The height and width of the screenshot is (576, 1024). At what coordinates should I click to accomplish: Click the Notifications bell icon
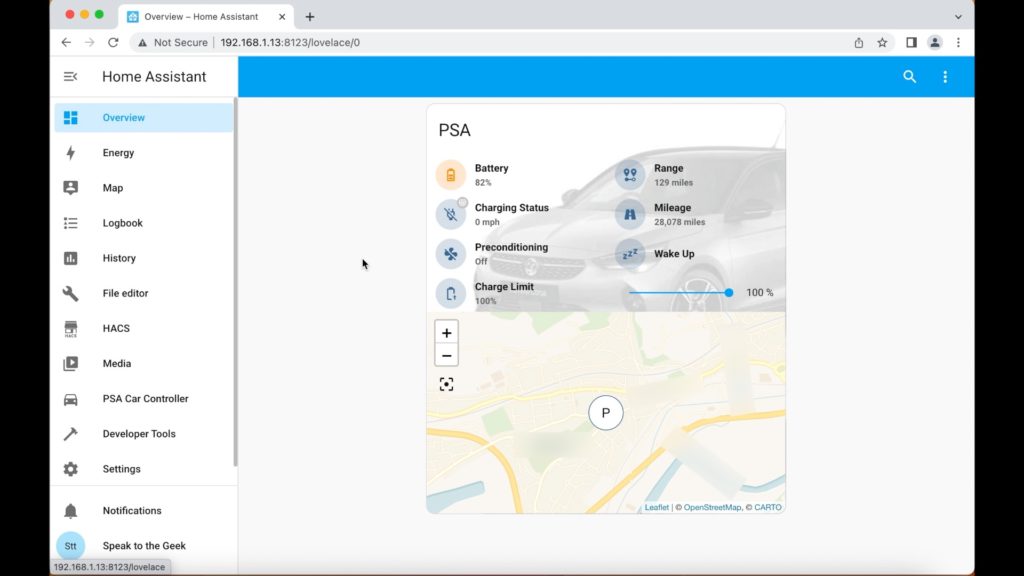coord(71,511)
